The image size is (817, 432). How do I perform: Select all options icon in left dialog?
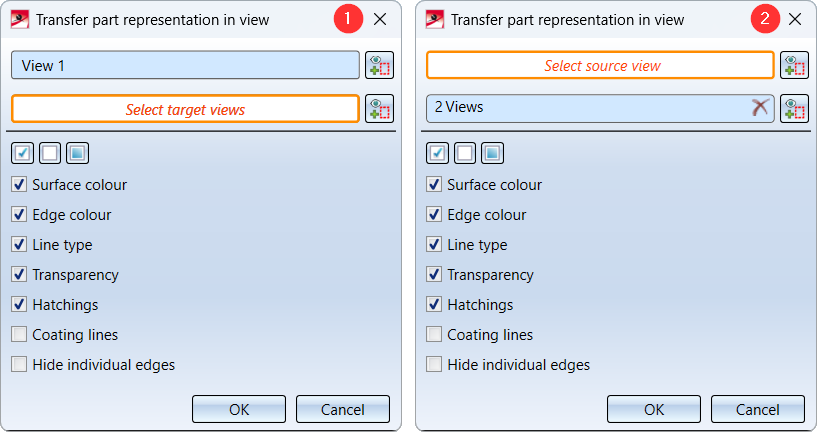[23, 153]
